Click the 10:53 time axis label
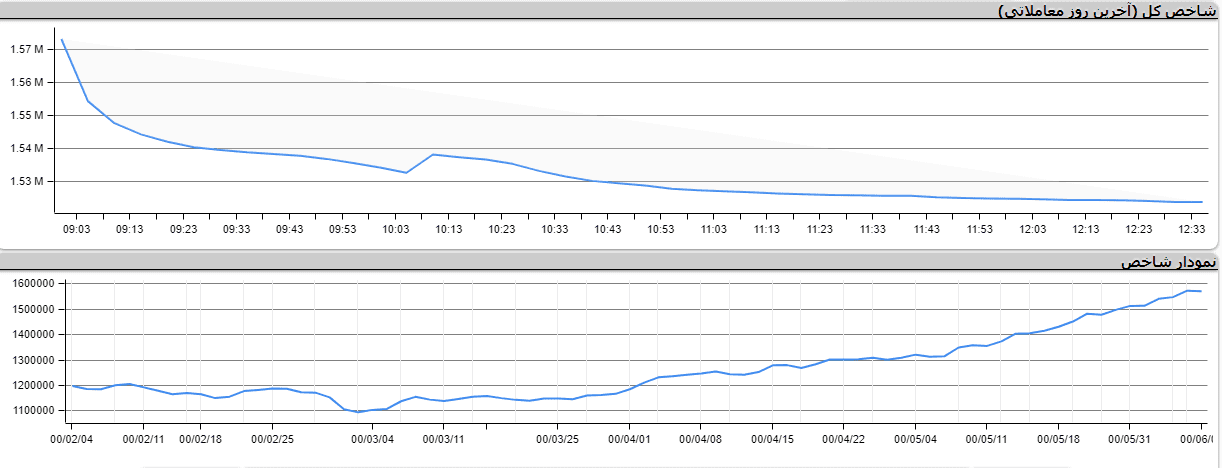The width and height of the screenshot is (1222, 468). pyautogui.click(x=660, y=229)
